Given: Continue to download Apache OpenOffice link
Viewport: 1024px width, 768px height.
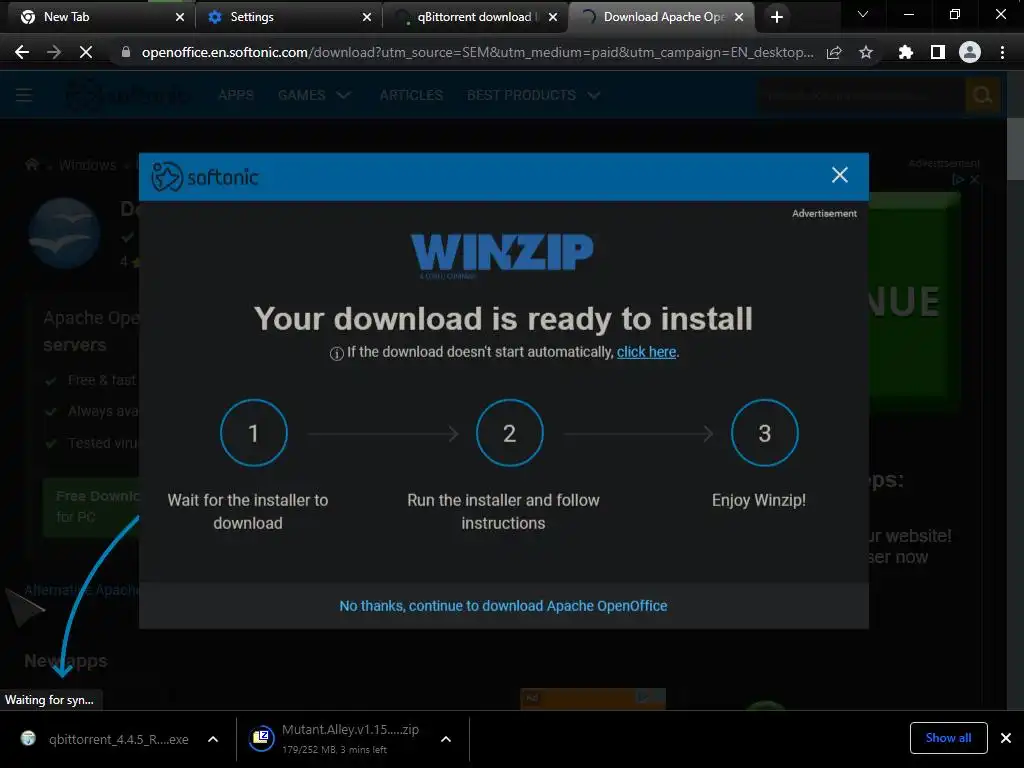Looking at the screenshot, I should point(503,606).
